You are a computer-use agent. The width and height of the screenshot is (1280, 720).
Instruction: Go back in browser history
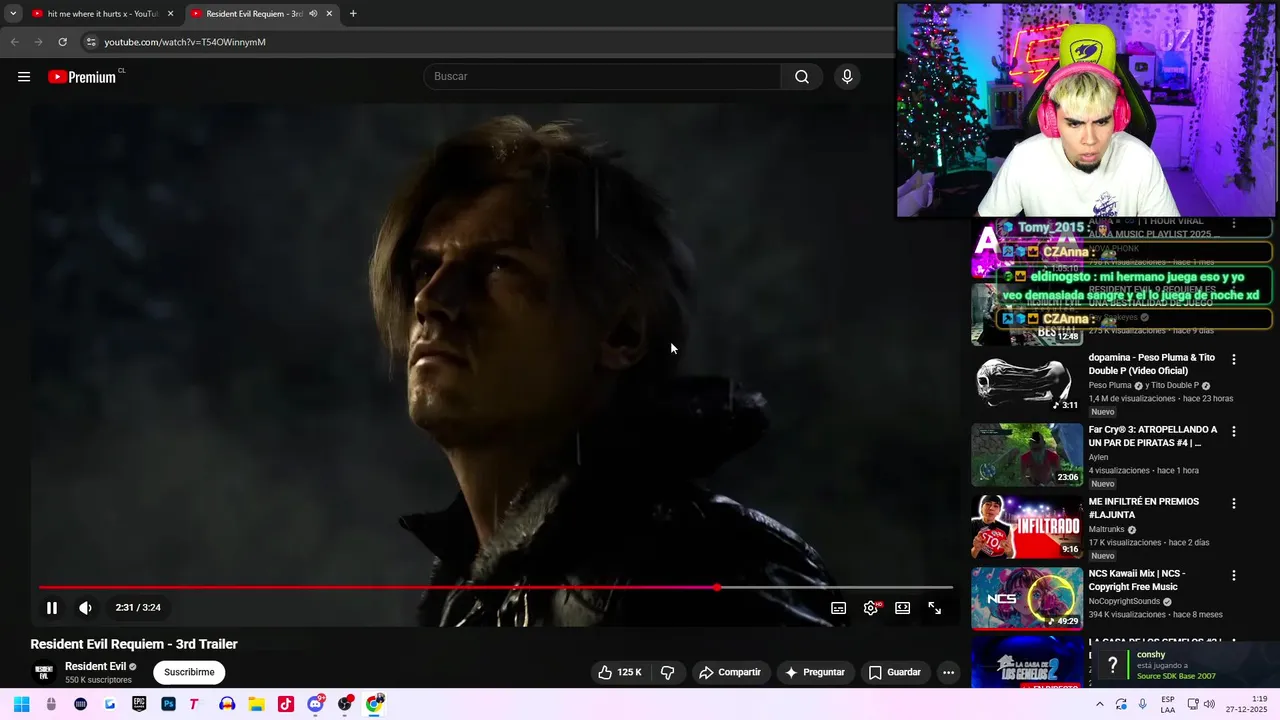(x=14, y=42)
